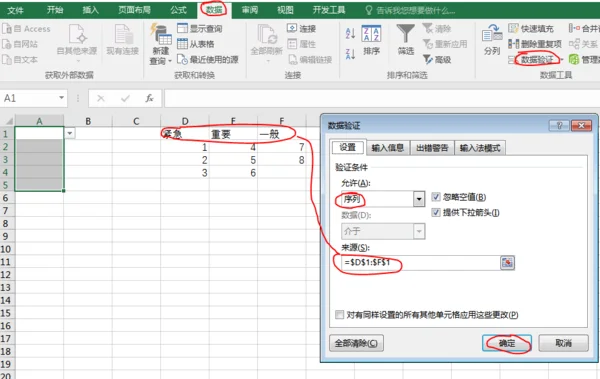This screenshot has width=600, height=379.
Task: Click 编辑链接 edit links
Action: pos(310,59)
